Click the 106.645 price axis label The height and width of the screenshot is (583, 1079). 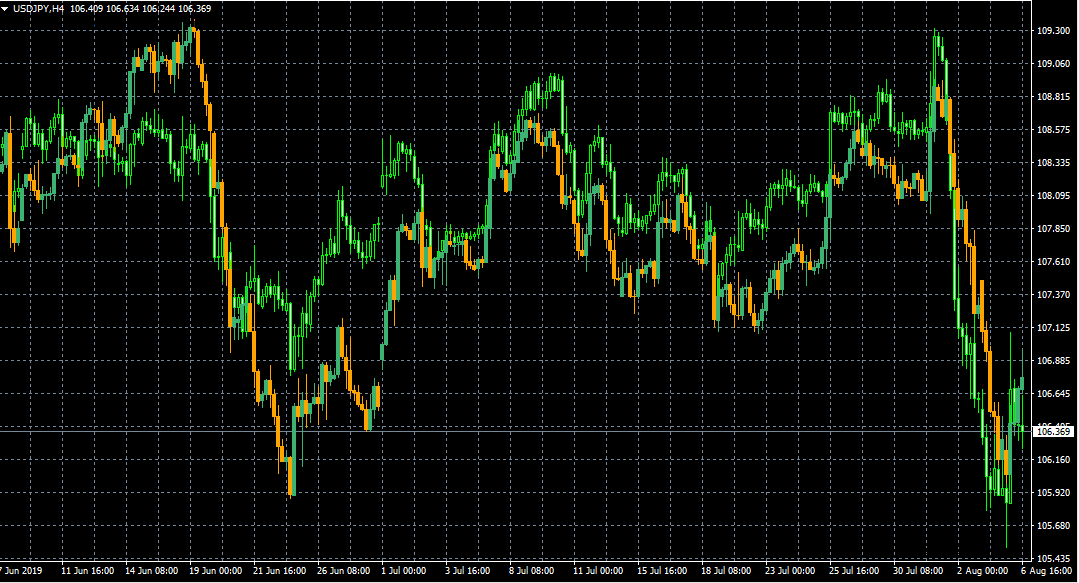pos(1053,394)
